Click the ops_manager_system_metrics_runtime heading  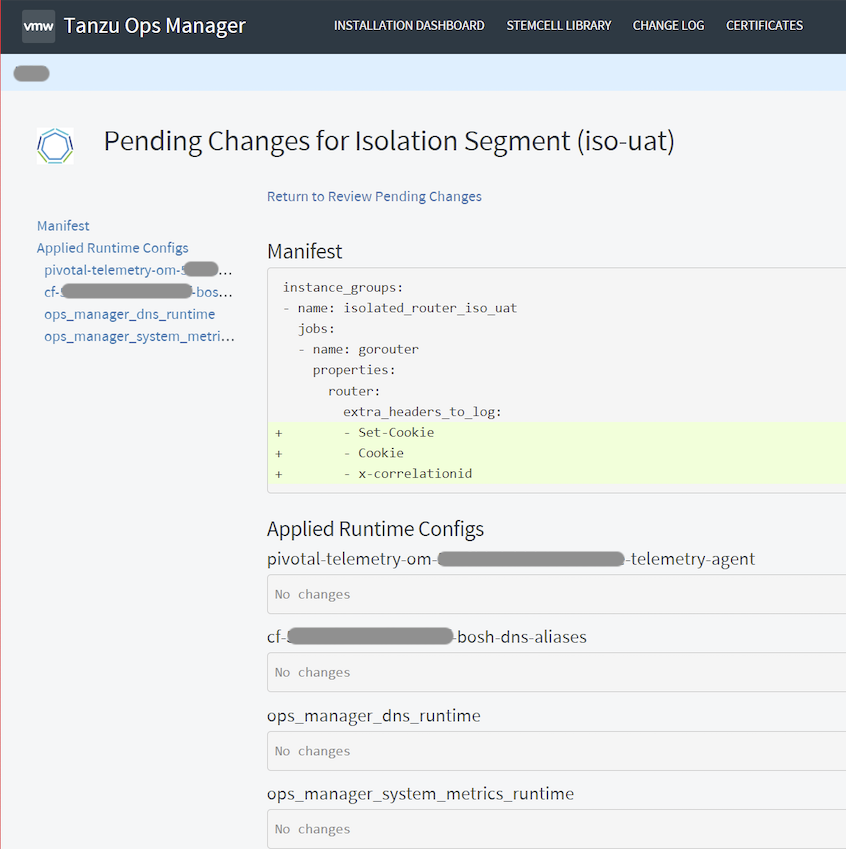[x=420, y=794]
